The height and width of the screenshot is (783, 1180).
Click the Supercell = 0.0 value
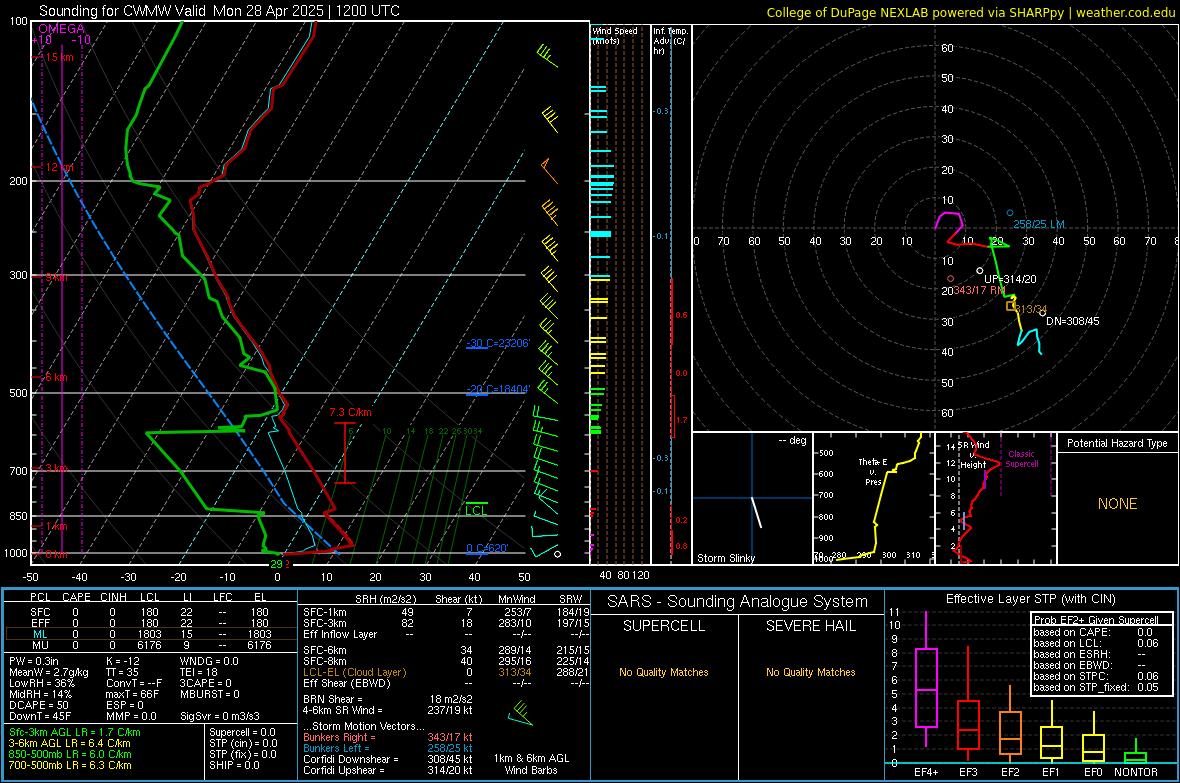coord(242,733)
